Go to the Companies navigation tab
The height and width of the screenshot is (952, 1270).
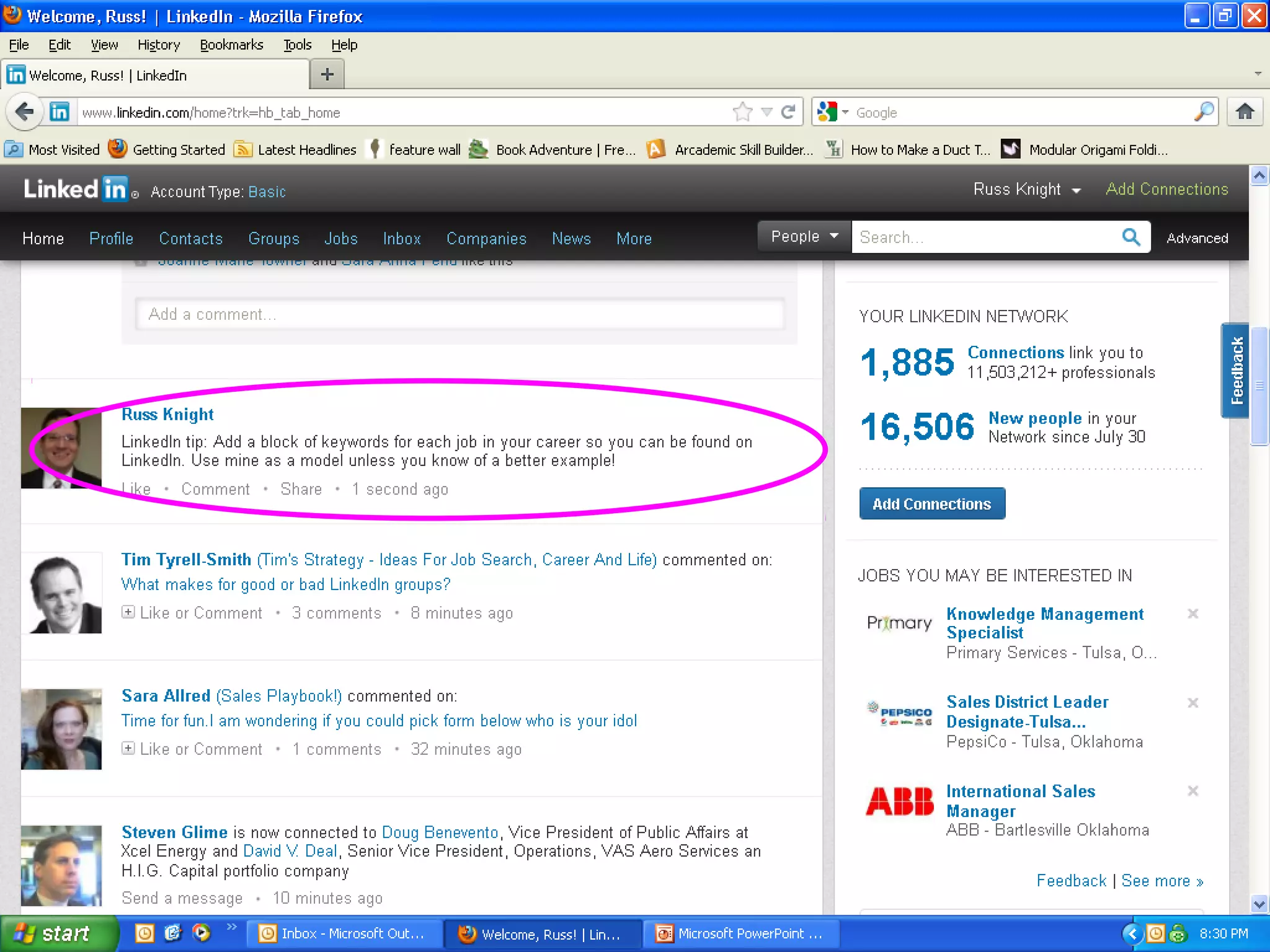(486, 239)
